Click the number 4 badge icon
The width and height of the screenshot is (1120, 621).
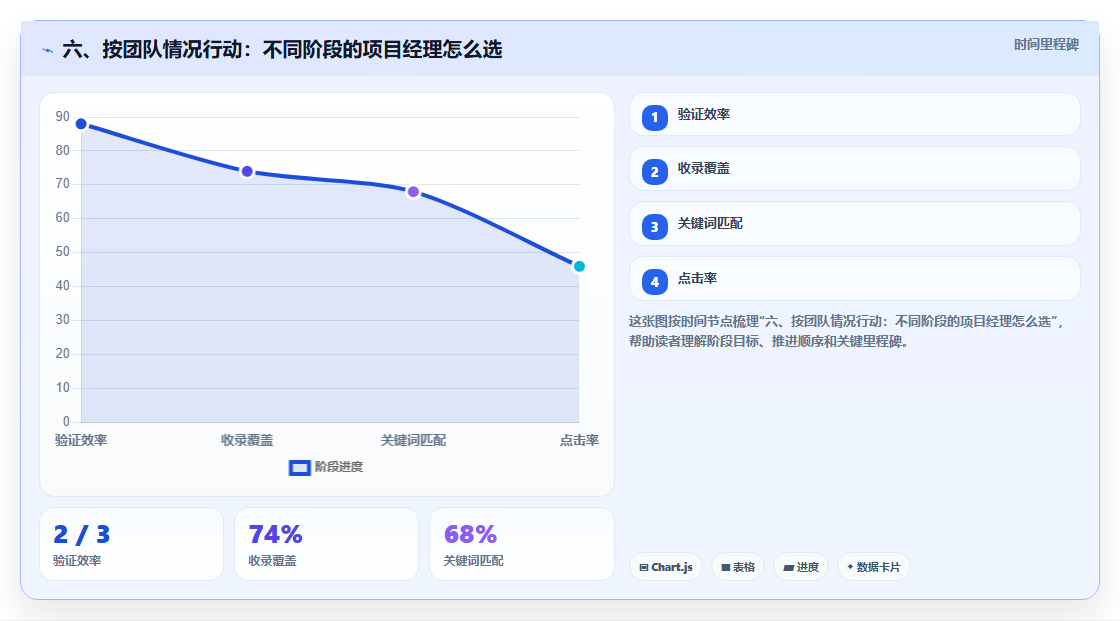(x=654, y=282)
